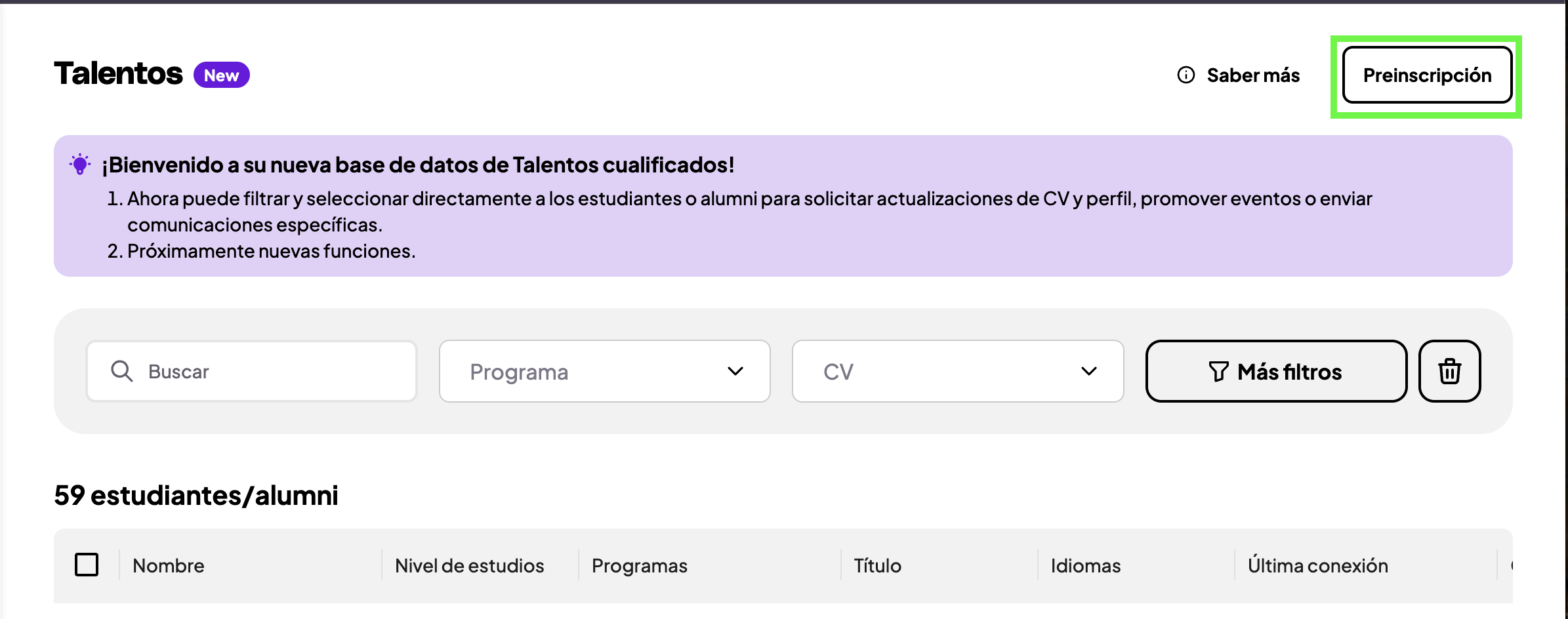Click the Última conexión column header
Viewport: 1568px width, 619px height.
(1317, 565)
